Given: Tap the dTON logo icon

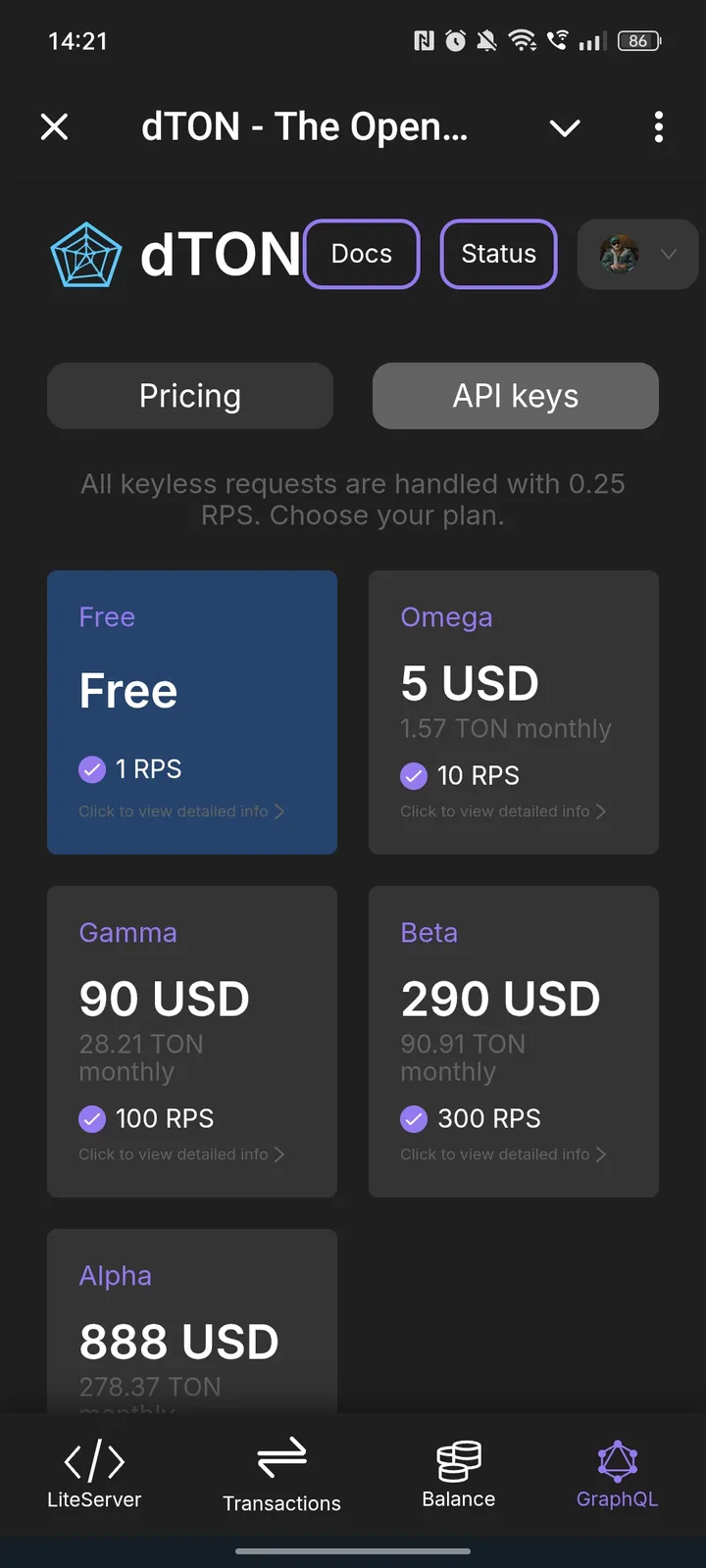Looking at the screenshot, I should click(x=86, y=255).
